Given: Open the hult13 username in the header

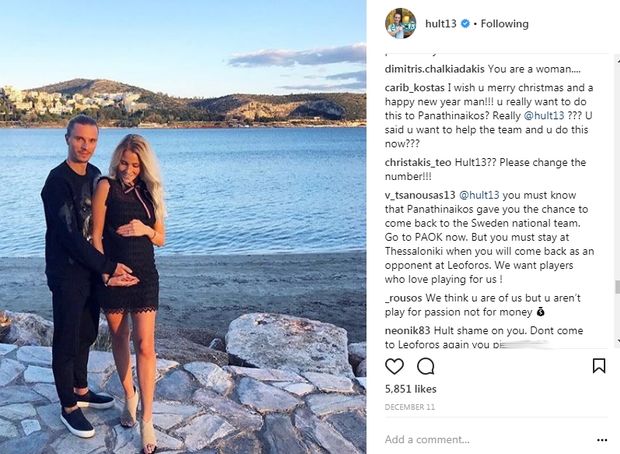Looking at the screenshot, I should click(441, 24).
